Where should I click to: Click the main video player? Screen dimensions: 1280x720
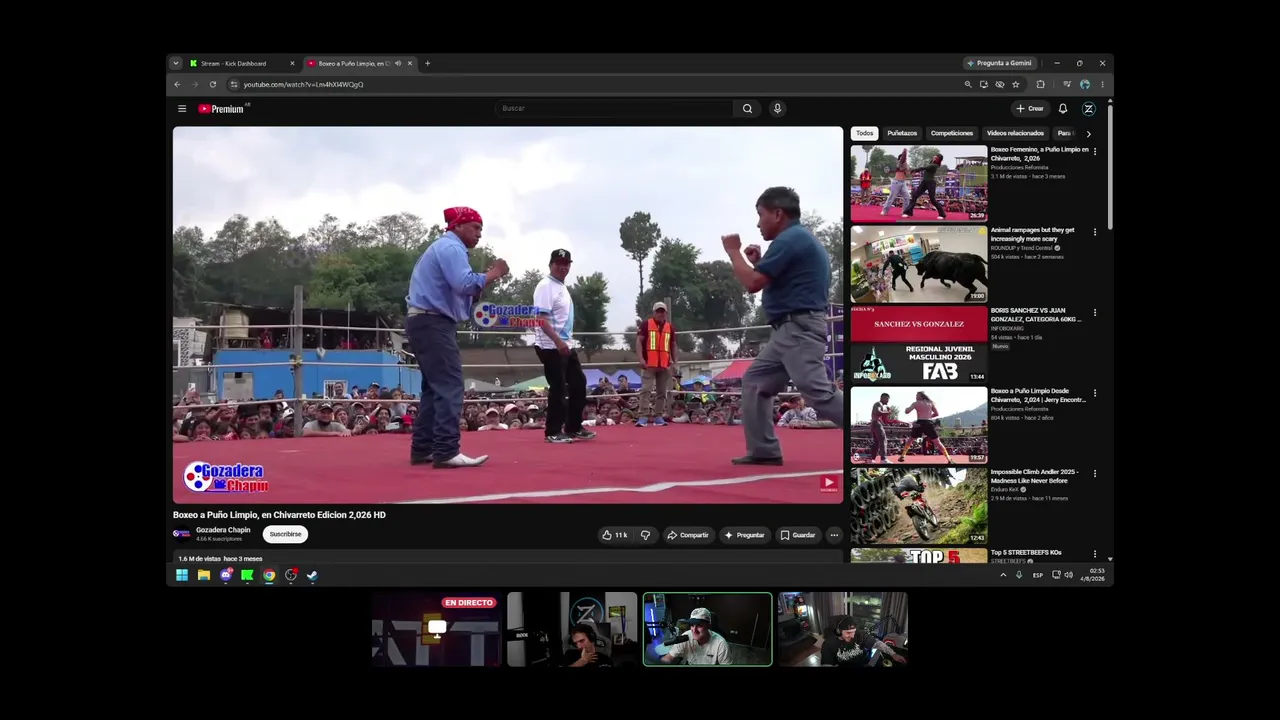[508, 315]
